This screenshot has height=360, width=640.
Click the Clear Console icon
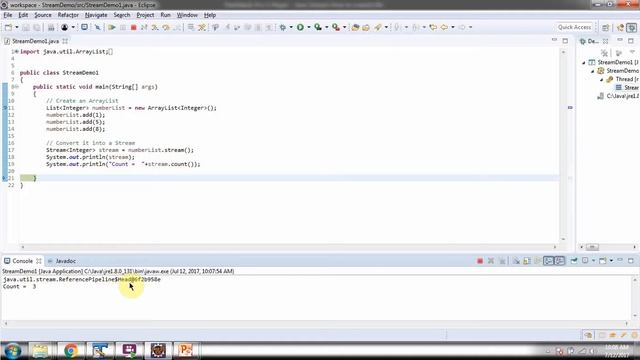point(516,261)
